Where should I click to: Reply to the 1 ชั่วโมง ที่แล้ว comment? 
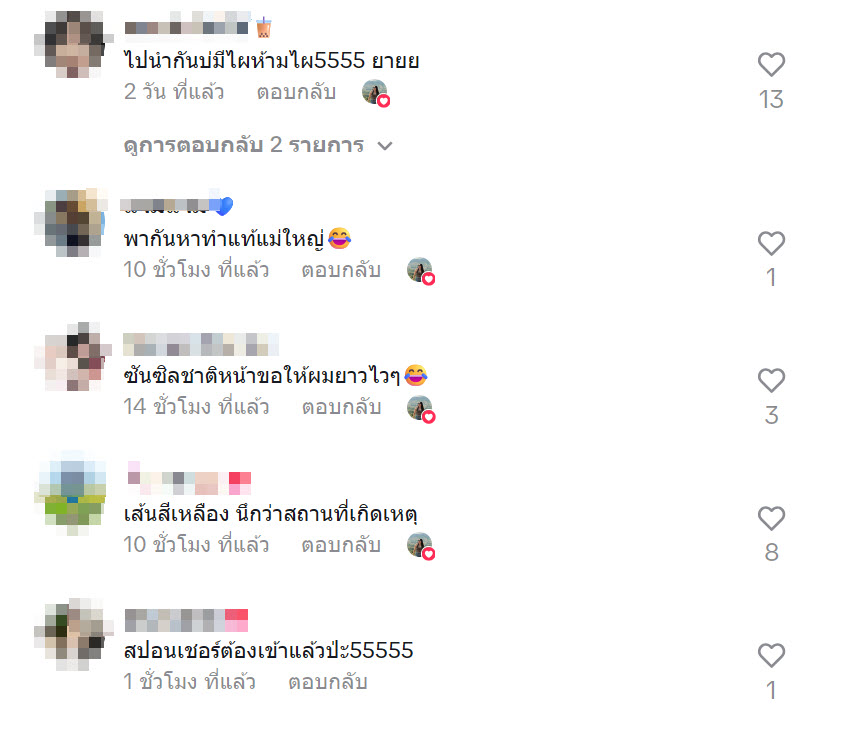click(x=328, y=682)
